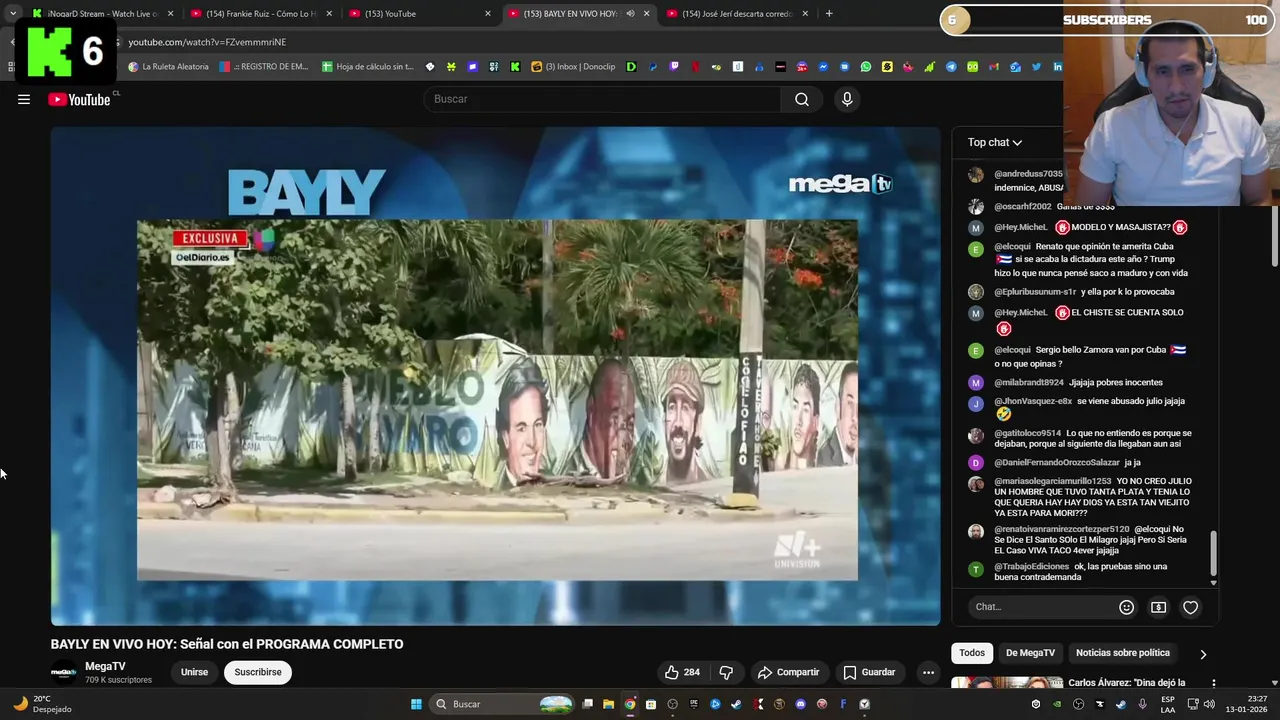The image size is (1280, 720).
Task: Open Inbox Donoclip bookmark
Action: 573,67
